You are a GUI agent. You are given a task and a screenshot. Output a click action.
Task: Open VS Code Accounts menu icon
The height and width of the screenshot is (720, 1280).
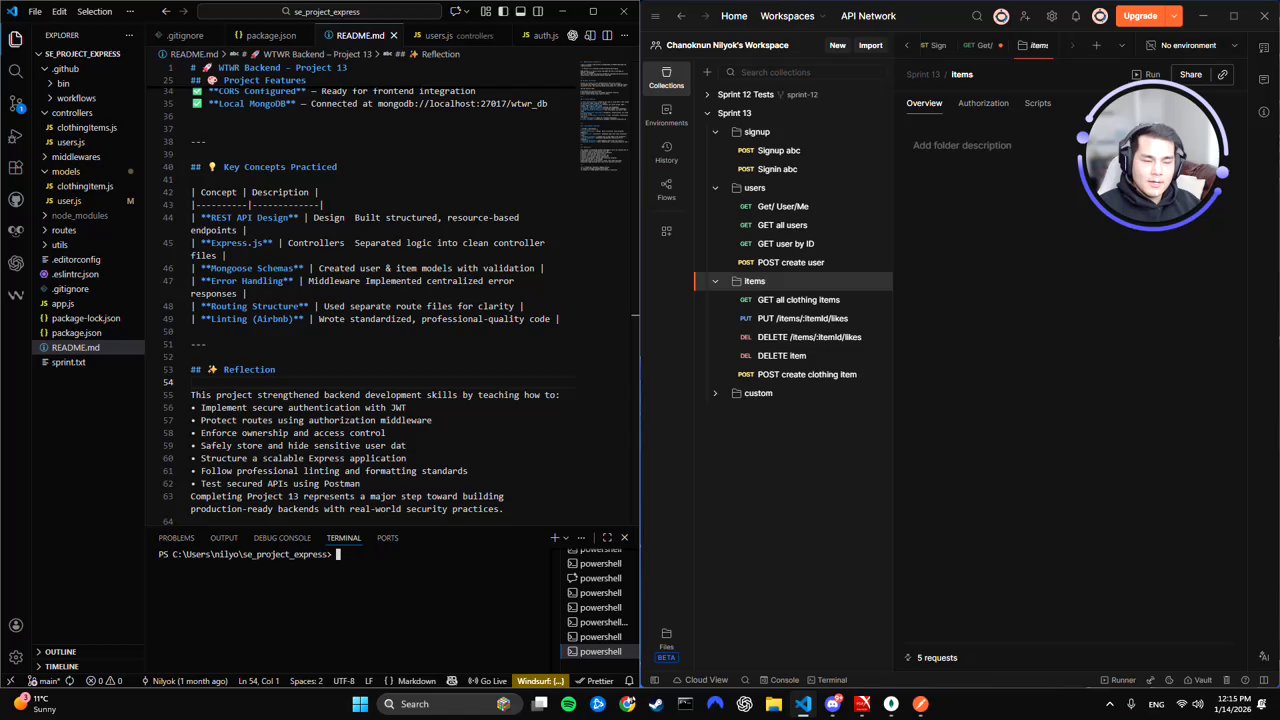15,626
